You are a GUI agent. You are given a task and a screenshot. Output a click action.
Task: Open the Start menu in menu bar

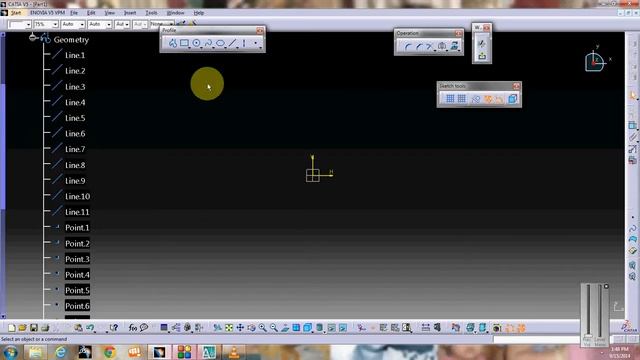pyautogui.click(x=16, y=13)
